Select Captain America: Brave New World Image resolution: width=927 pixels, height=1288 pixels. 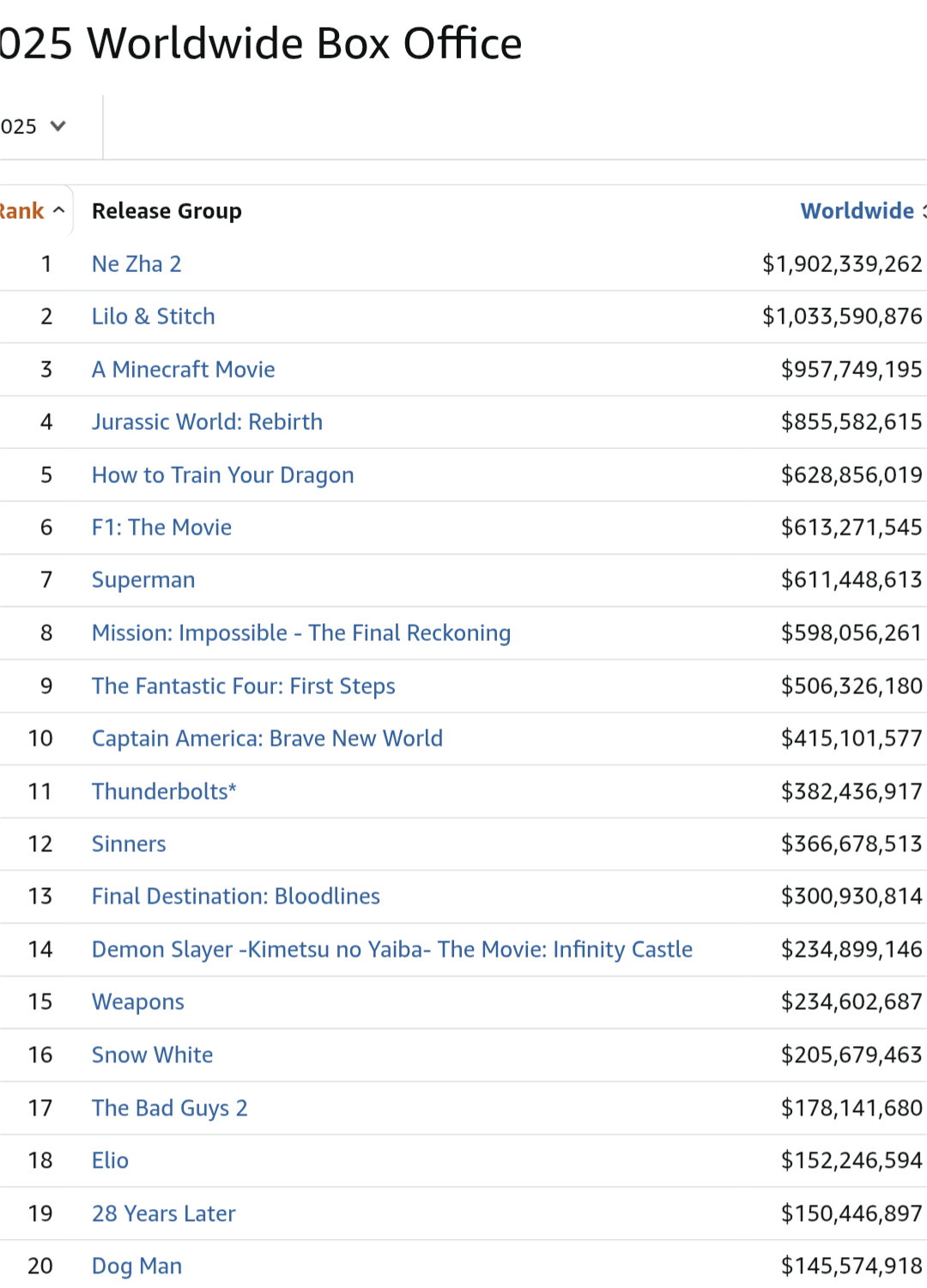pyautogui.click(x=267, y=739)
